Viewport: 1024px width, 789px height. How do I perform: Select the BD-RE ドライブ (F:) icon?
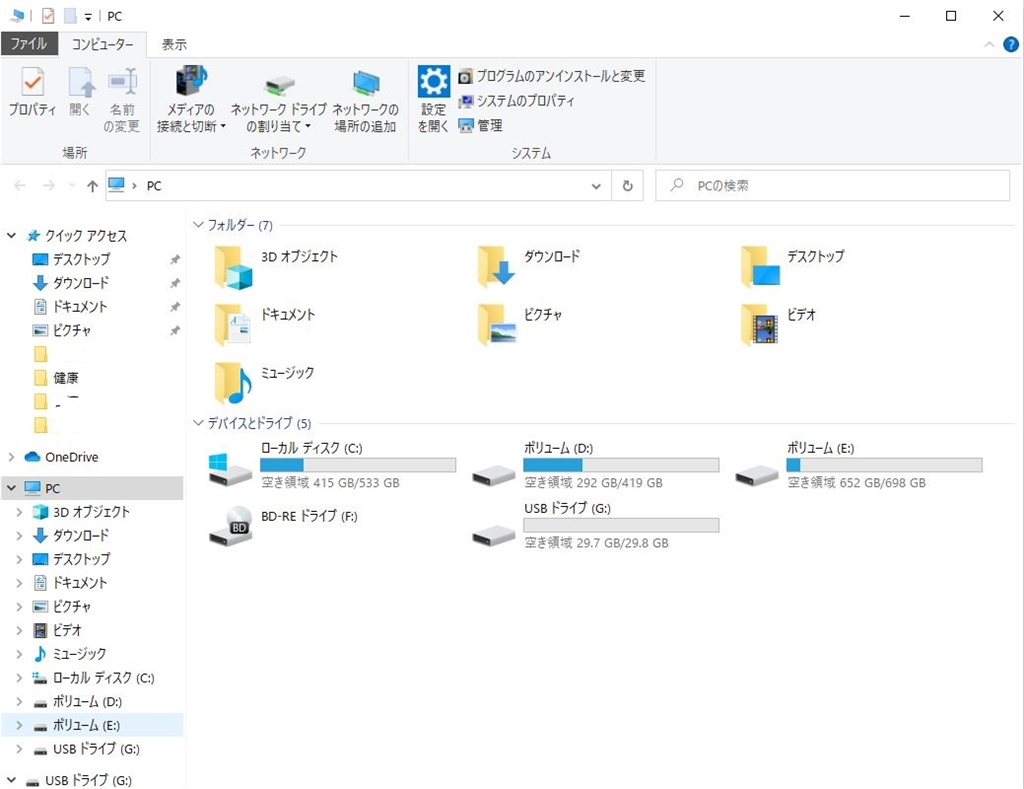pos(231,526)
